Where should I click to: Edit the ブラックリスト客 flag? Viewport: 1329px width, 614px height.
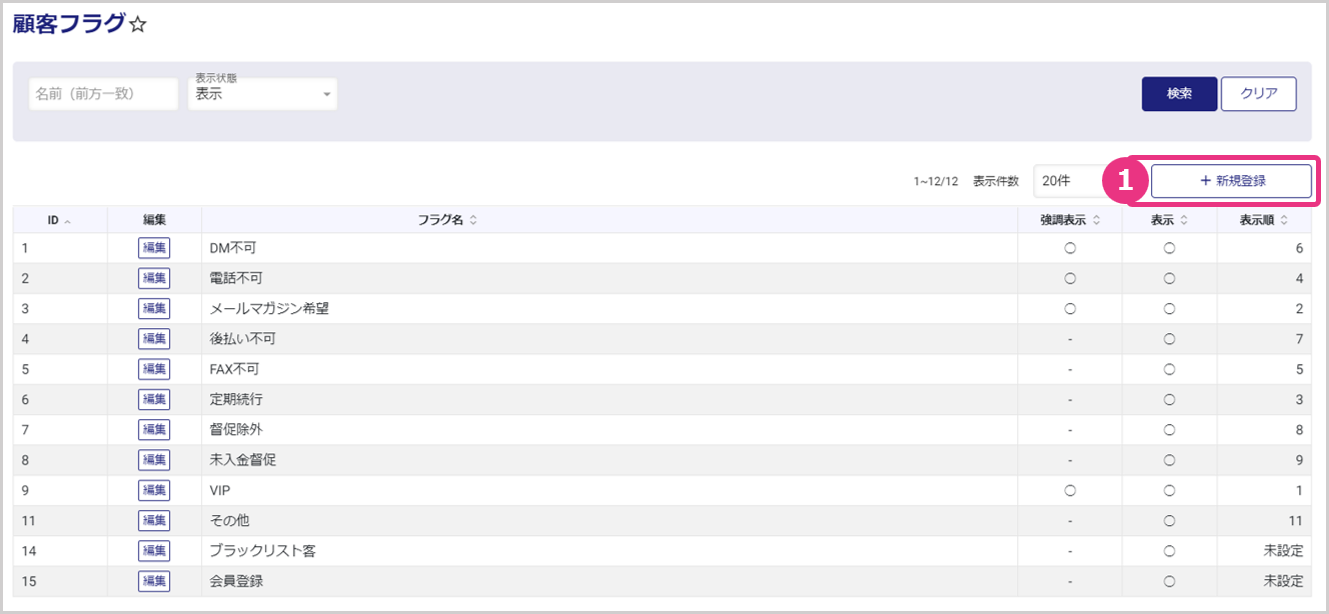(154, 551)
